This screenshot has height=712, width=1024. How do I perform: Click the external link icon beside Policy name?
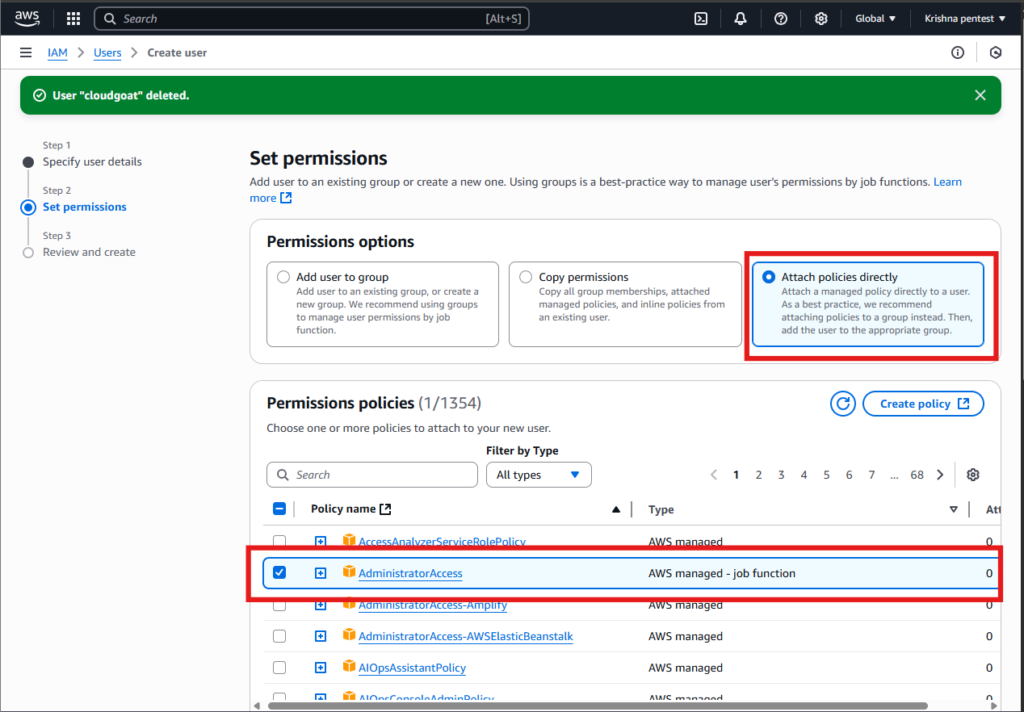point(385,509)
